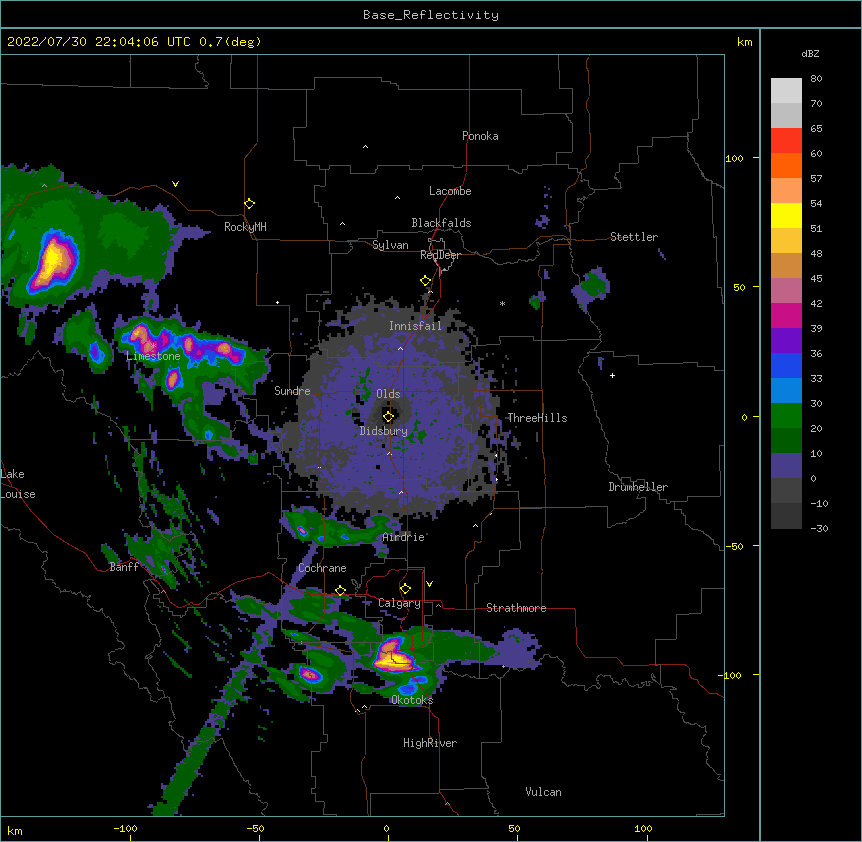862x842 pixels.
Task: Pick the dark orange 57-60 dBZ legend swatch
Action: [x=786, y=165]
